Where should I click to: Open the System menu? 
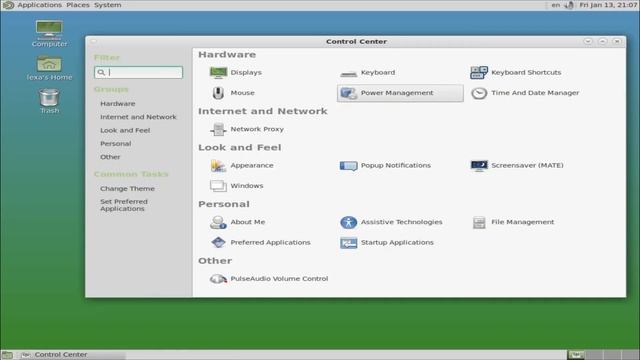coord(107,5)
